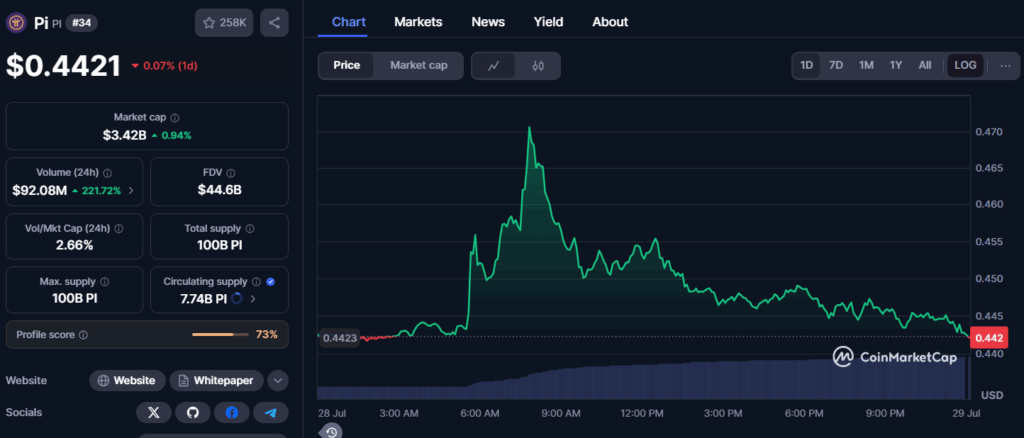The image size is (1024, 438).
Task: Select the 1D time range
Action: [x=807, y=65]
